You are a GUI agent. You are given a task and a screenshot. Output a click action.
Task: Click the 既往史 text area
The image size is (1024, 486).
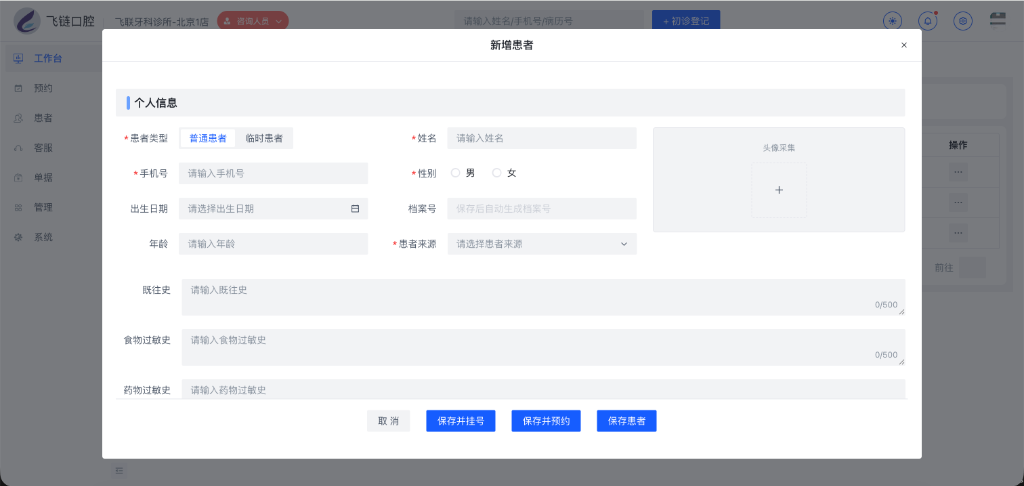click(x=543, y=297)
